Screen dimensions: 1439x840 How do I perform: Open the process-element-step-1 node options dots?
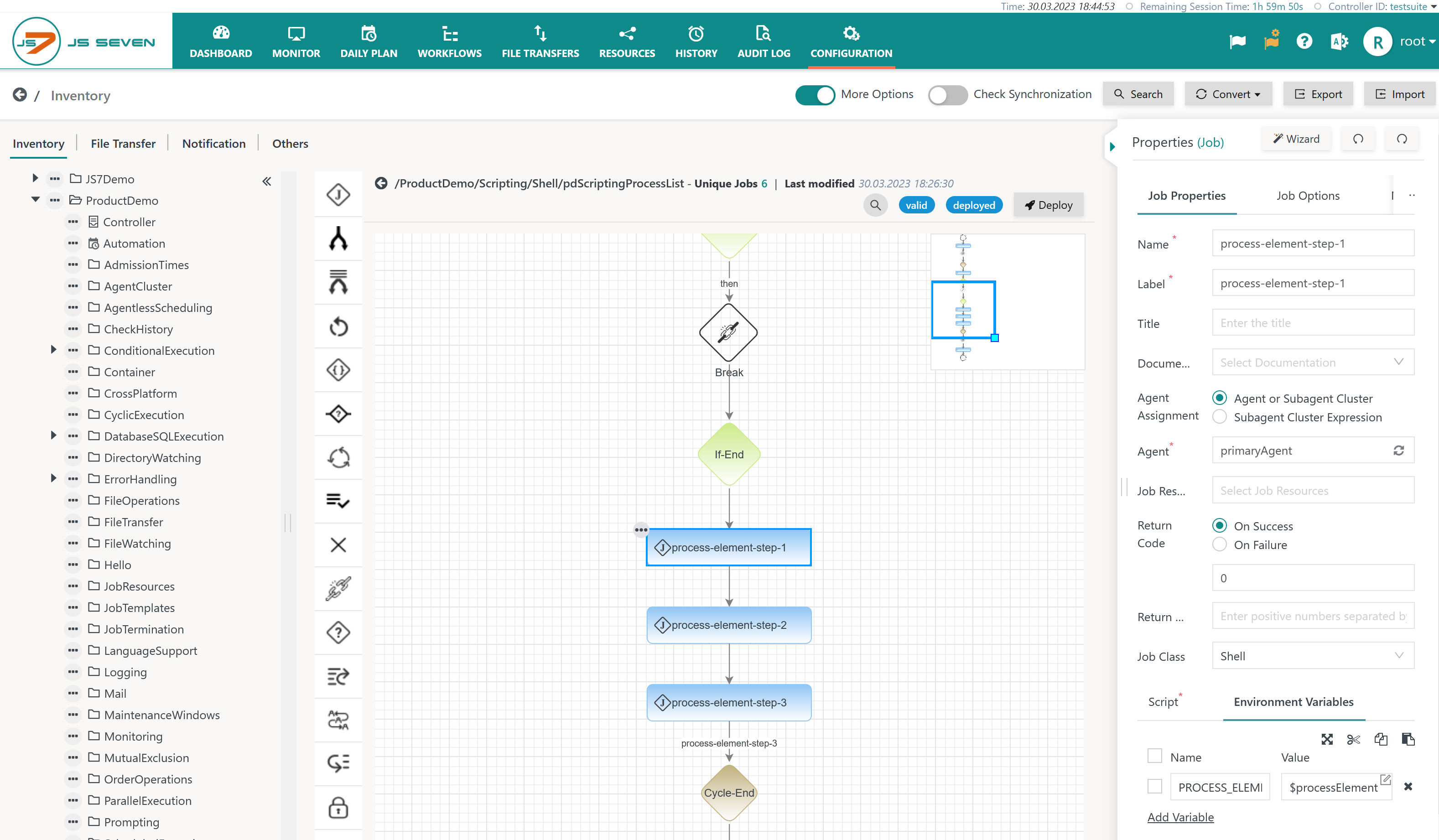tap(641, 530)
